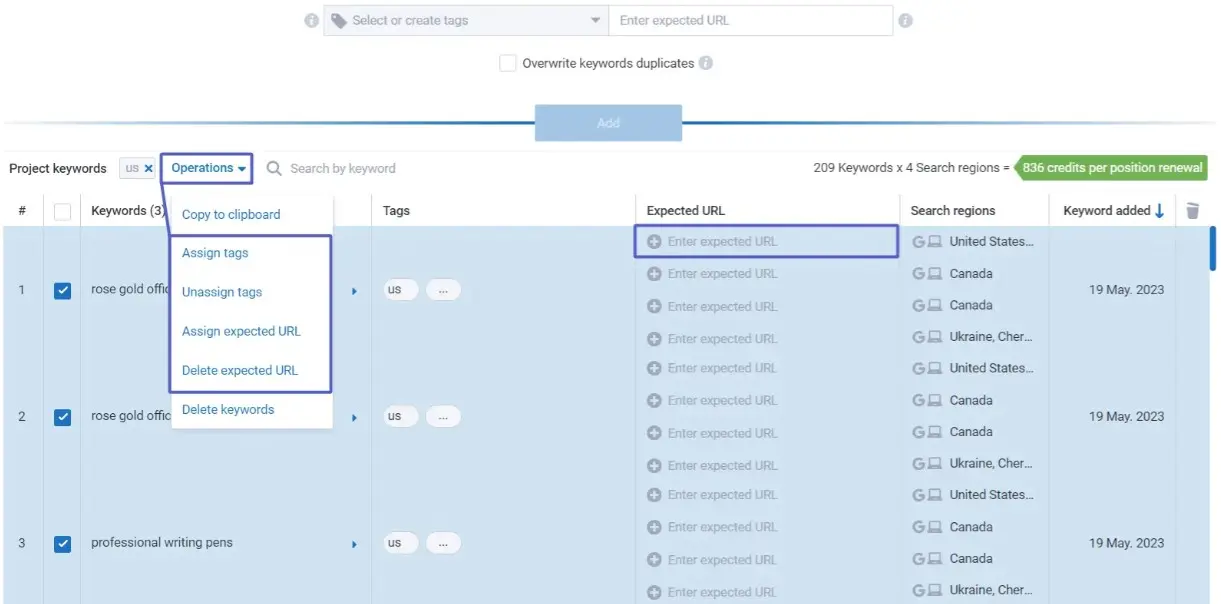Open more tags button in row 3
Screen dimensions: 1221x604
click(x=443, y=543)
